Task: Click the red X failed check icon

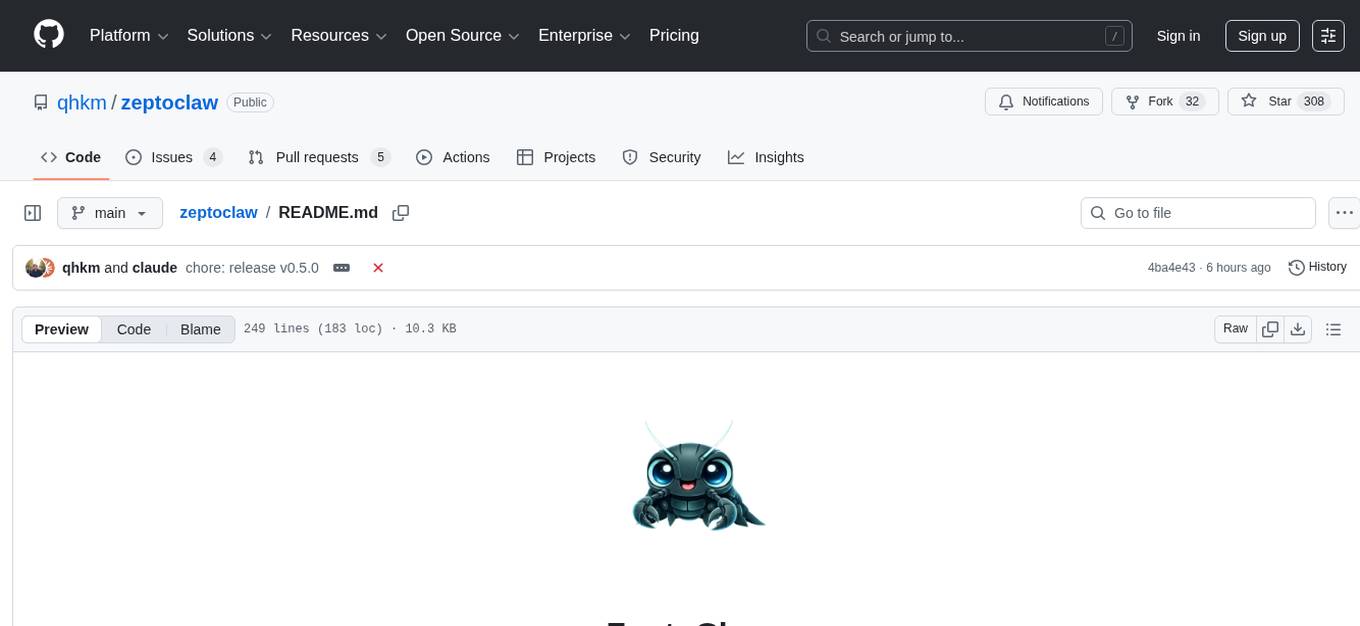Action: 378,267
